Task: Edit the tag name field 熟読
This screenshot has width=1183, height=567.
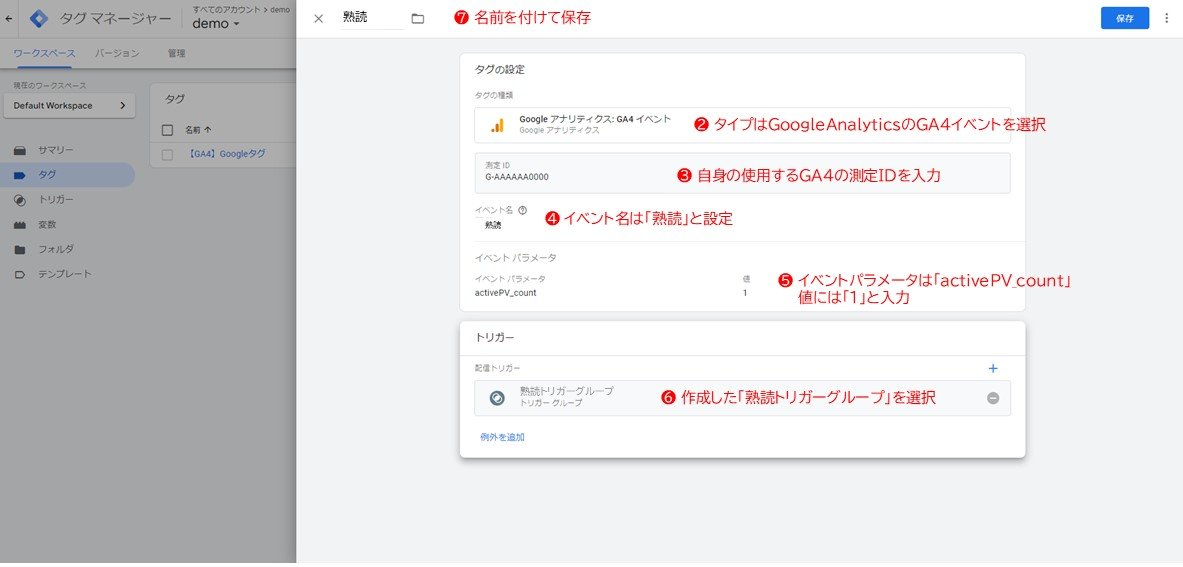Action: pos(372,18)
